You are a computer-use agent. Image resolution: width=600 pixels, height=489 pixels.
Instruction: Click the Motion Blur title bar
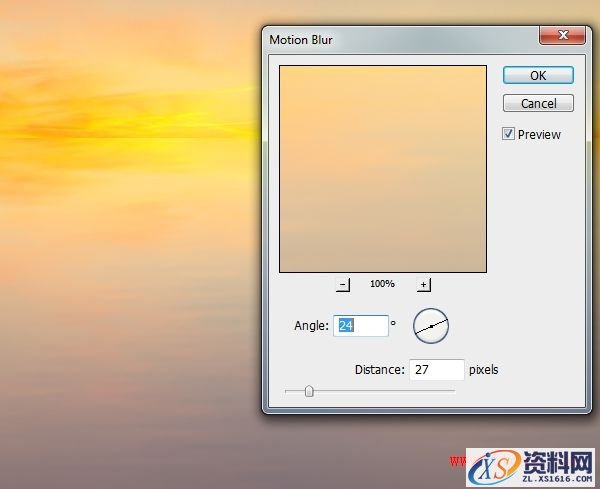pyautogui.click(x=400, y=39)
